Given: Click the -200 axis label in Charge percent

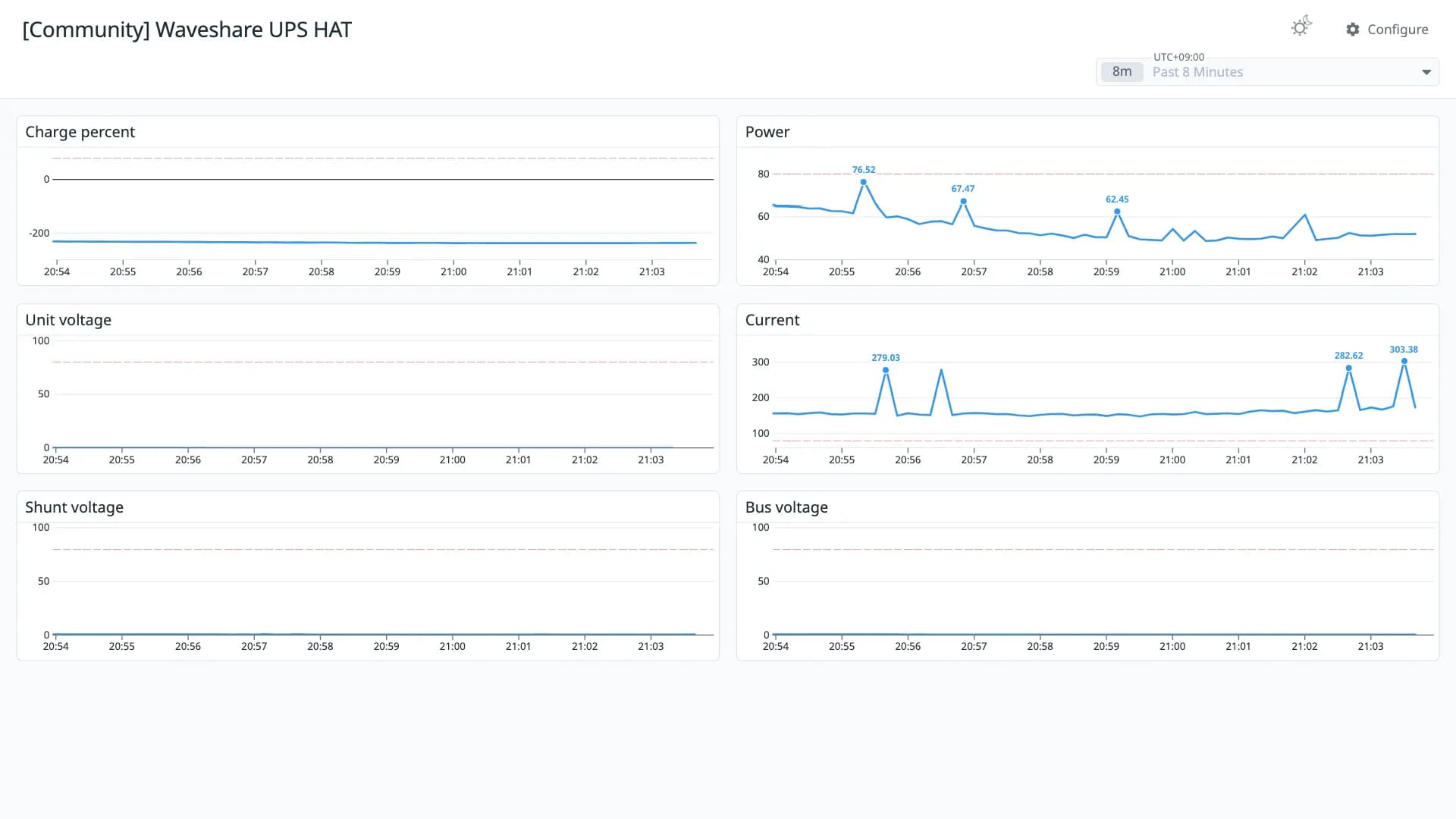Looking at the screenshot, I should point(39,233).
